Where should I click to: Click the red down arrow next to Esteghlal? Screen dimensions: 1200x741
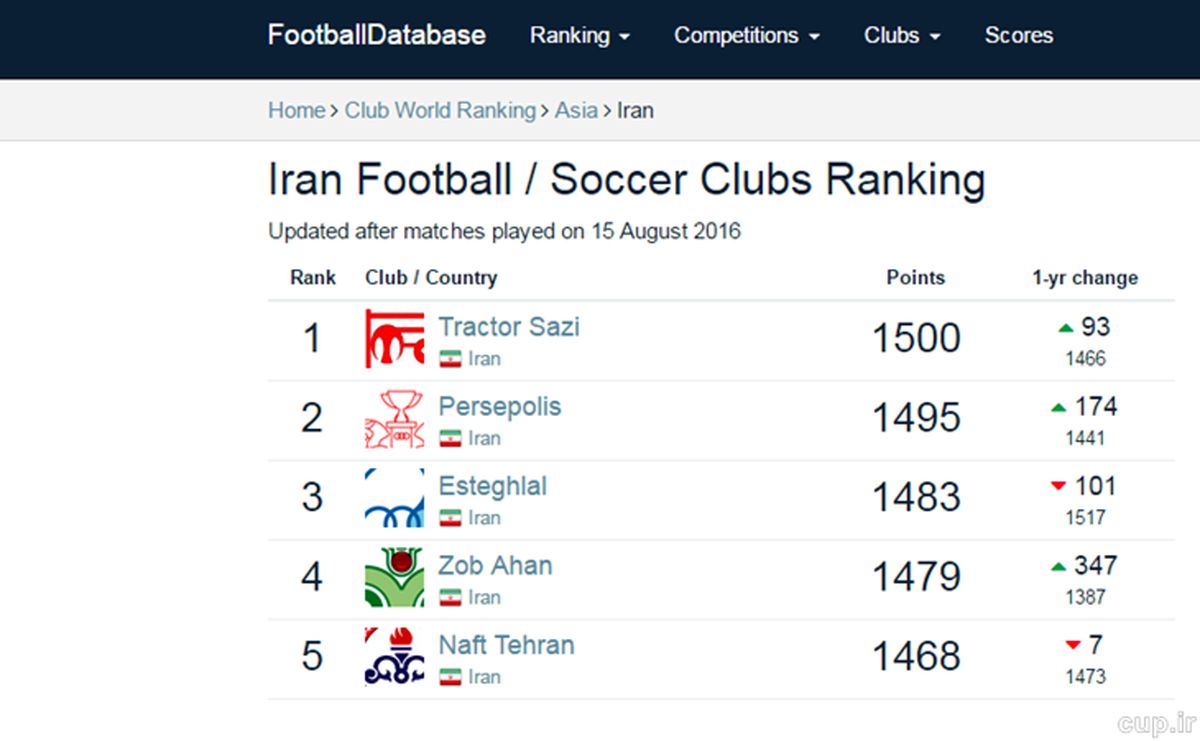[1058, 486]
